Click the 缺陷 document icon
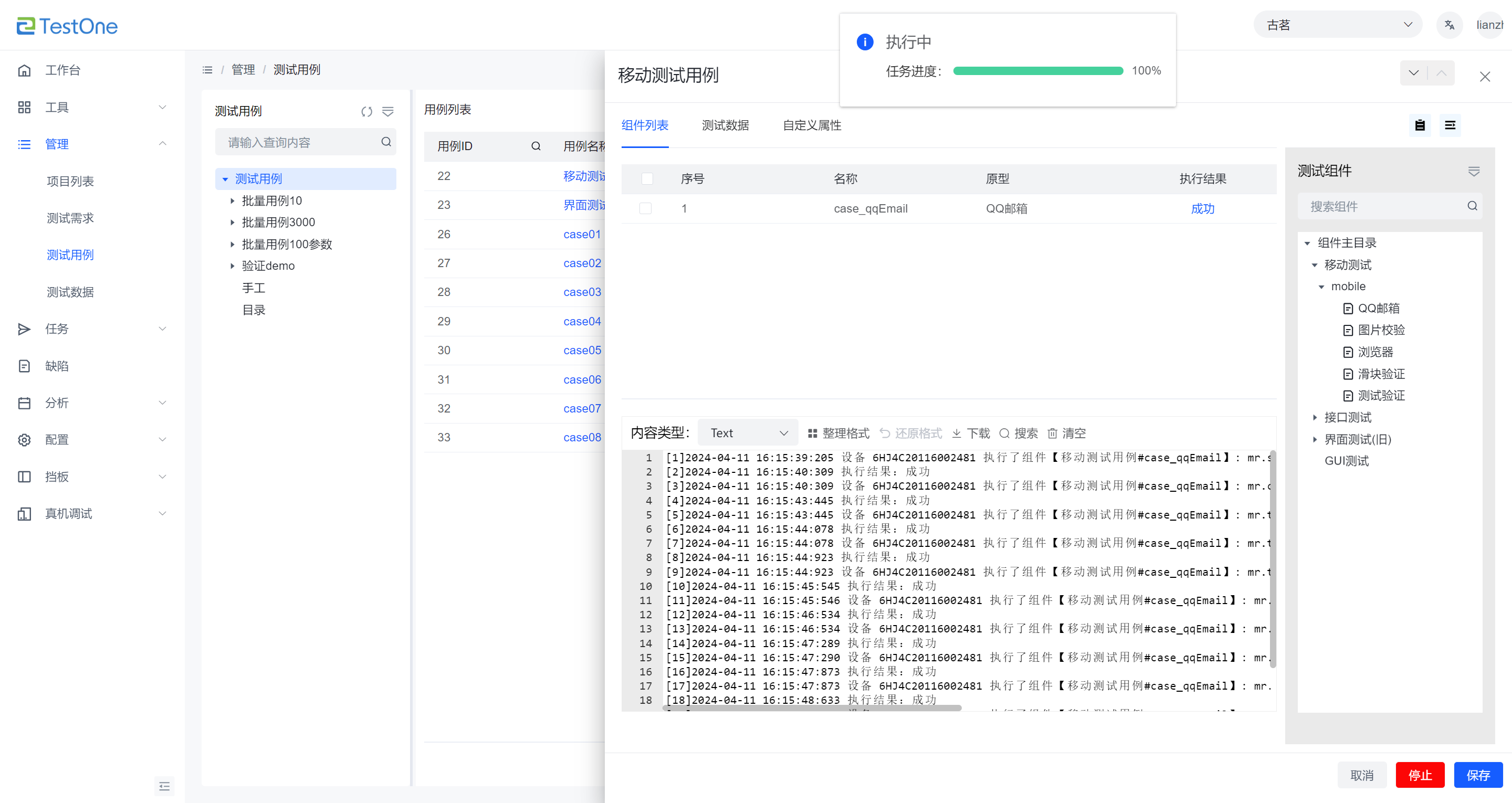Viewport: 1512px width, 803px height. pos(24,366)
